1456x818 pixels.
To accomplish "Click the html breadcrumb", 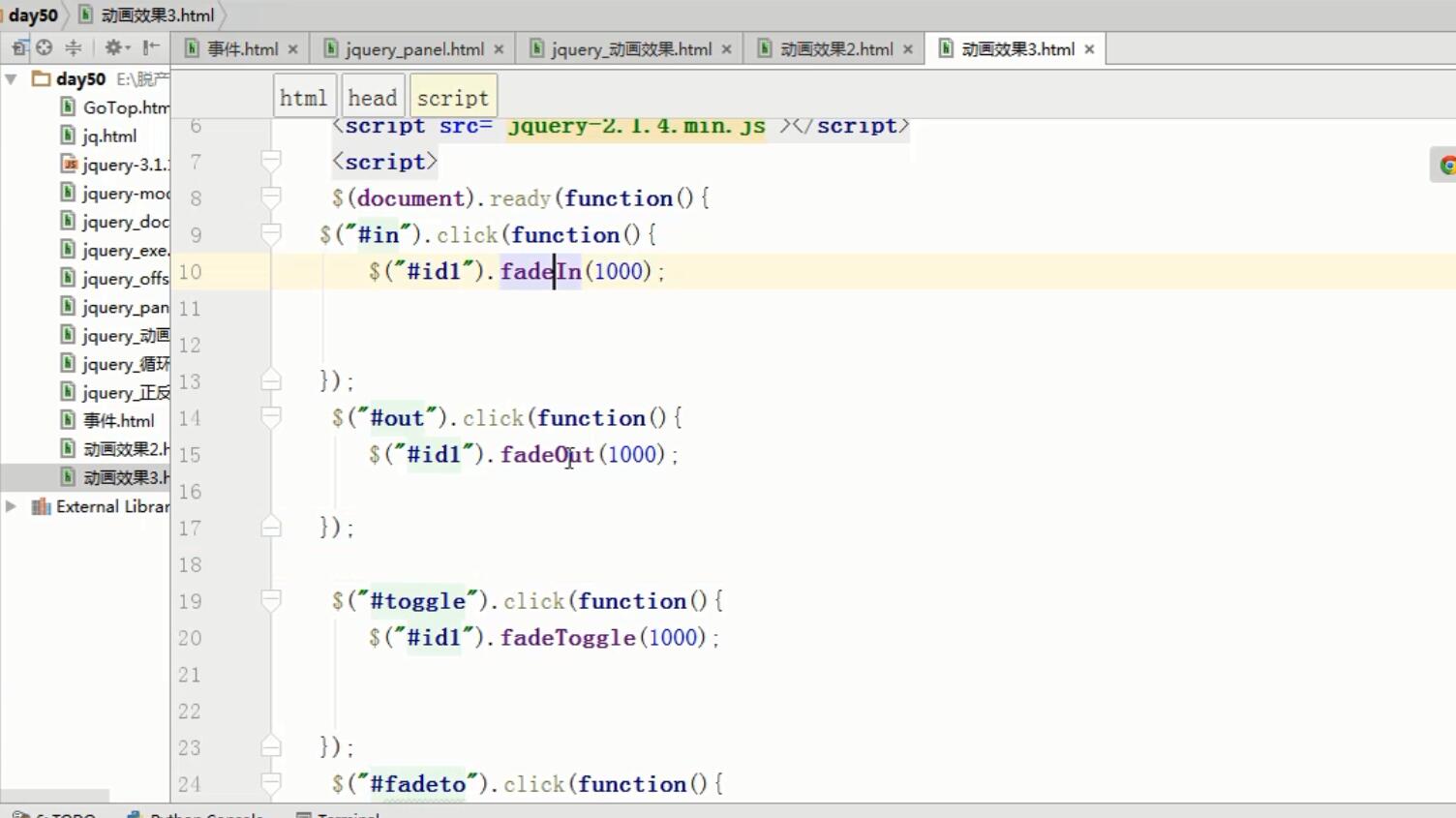I will point(304,98).
